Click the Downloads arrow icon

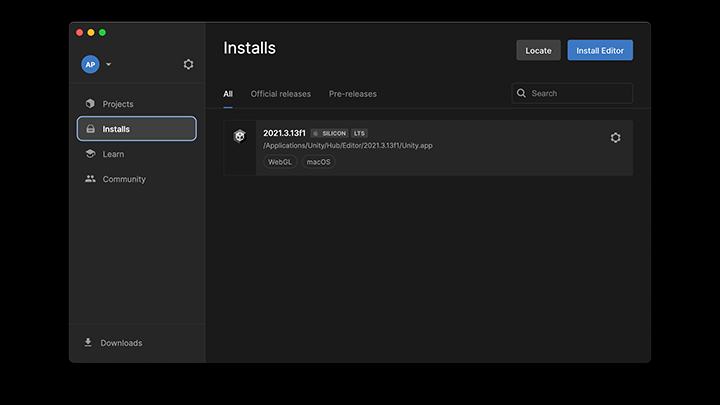click(x=88, y=343)
